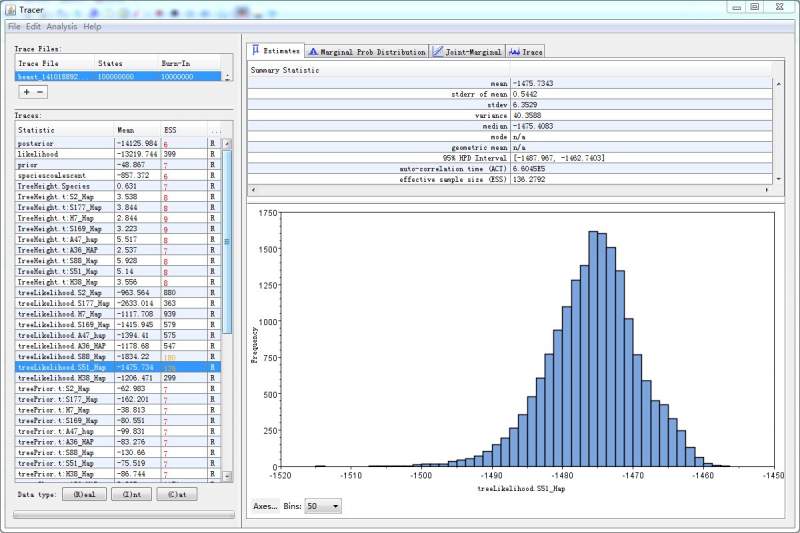This screenshot has width=800, height=533.
Task: Open the File menu
Action: pos(14,26)
